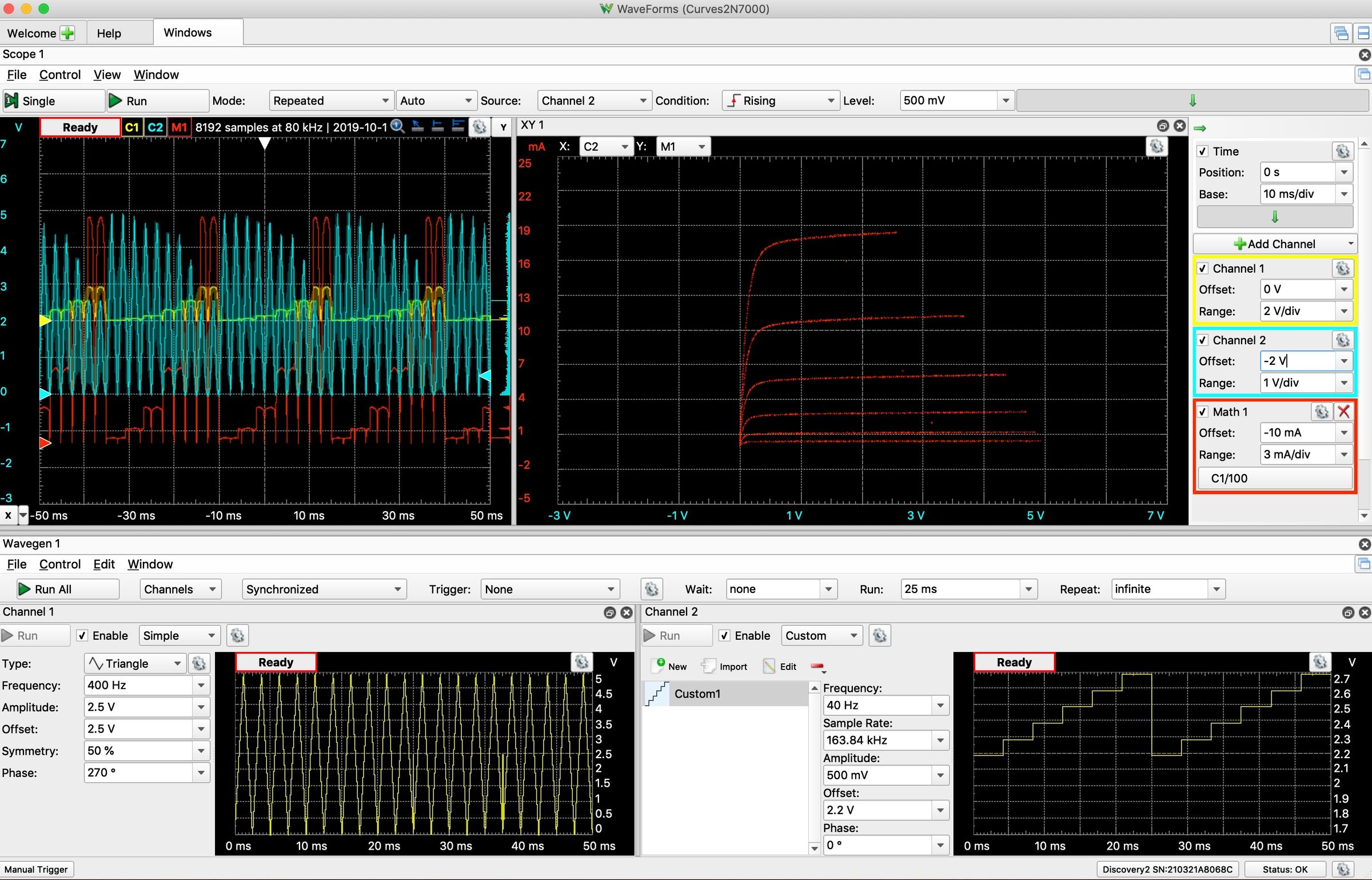
Task: Add a new channel to the XY plot
Action: point(1274,243)
